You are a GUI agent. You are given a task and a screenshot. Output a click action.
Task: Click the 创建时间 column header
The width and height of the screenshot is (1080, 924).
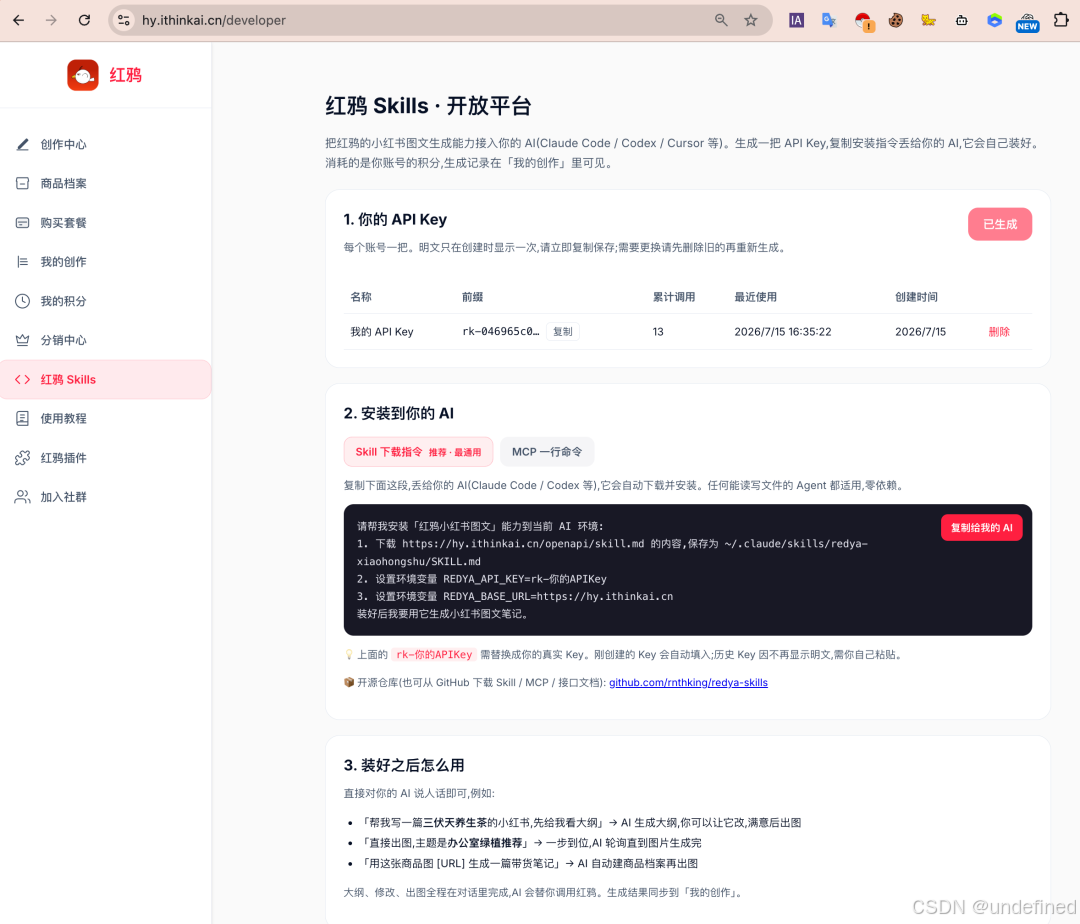[916, 297]
